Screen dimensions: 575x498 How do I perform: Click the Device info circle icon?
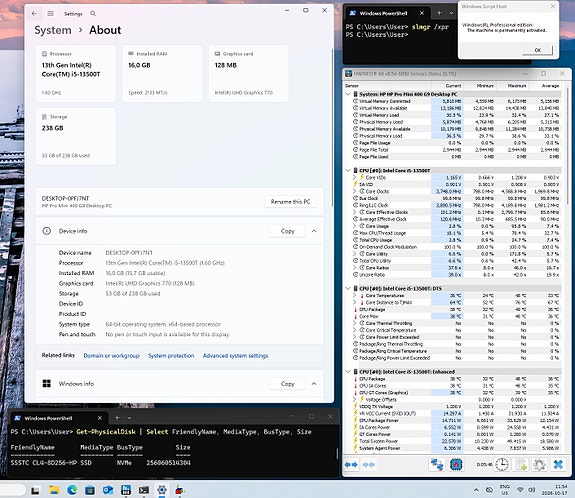tap(47, 231)
